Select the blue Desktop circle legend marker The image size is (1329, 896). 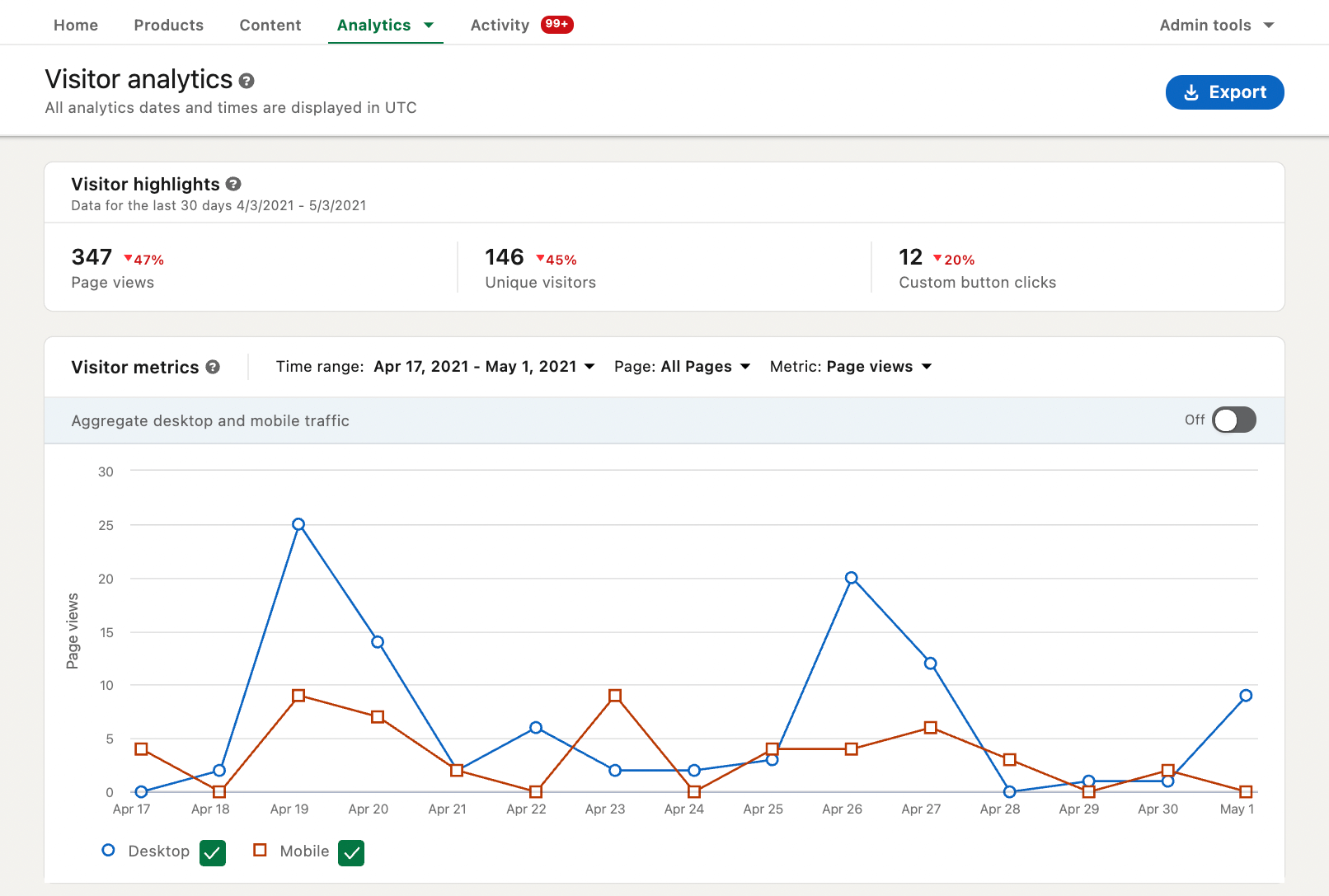click(x=107, y=850)
